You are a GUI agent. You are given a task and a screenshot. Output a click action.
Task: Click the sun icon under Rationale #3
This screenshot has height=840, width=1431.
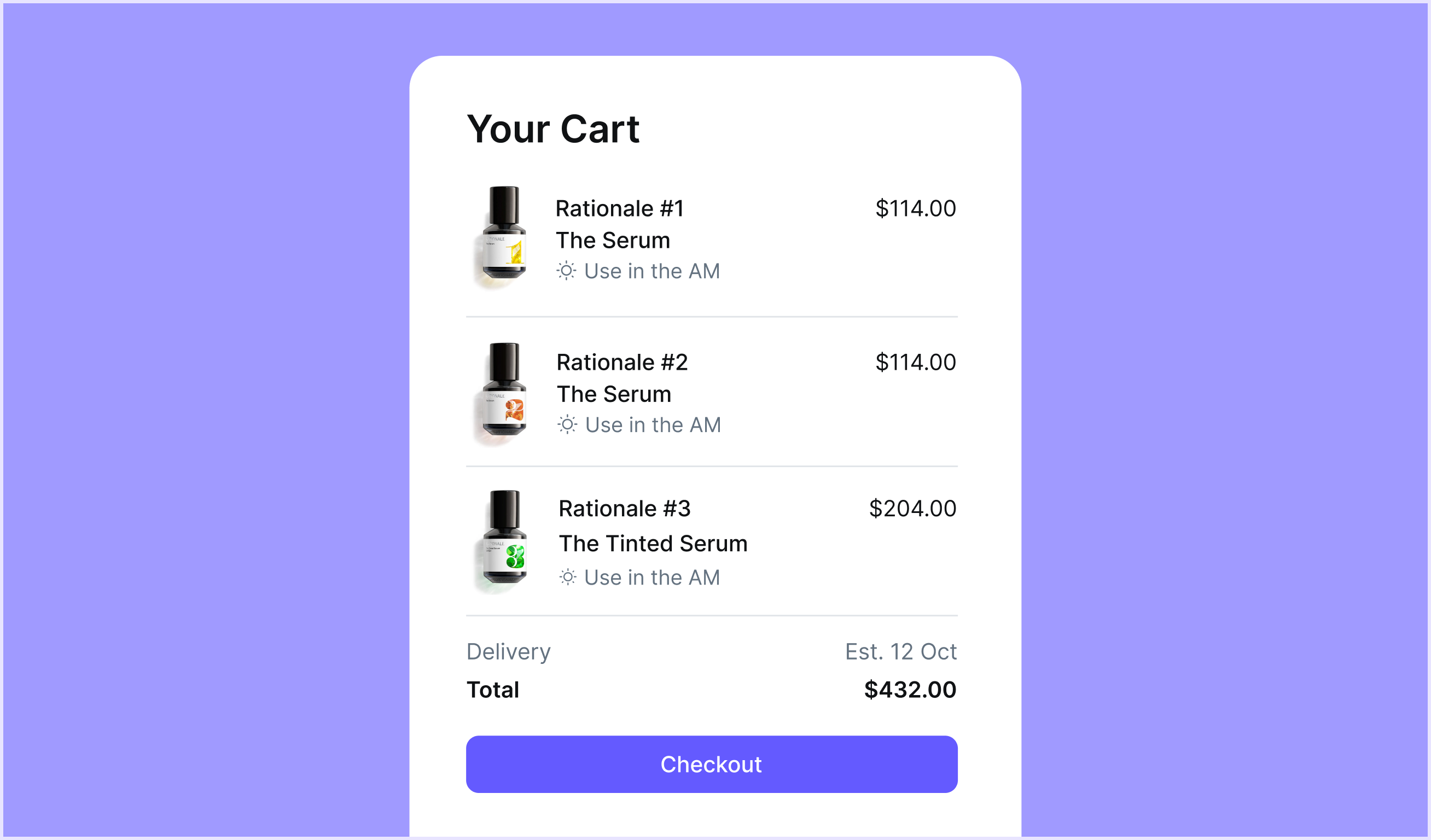(568, 577)
